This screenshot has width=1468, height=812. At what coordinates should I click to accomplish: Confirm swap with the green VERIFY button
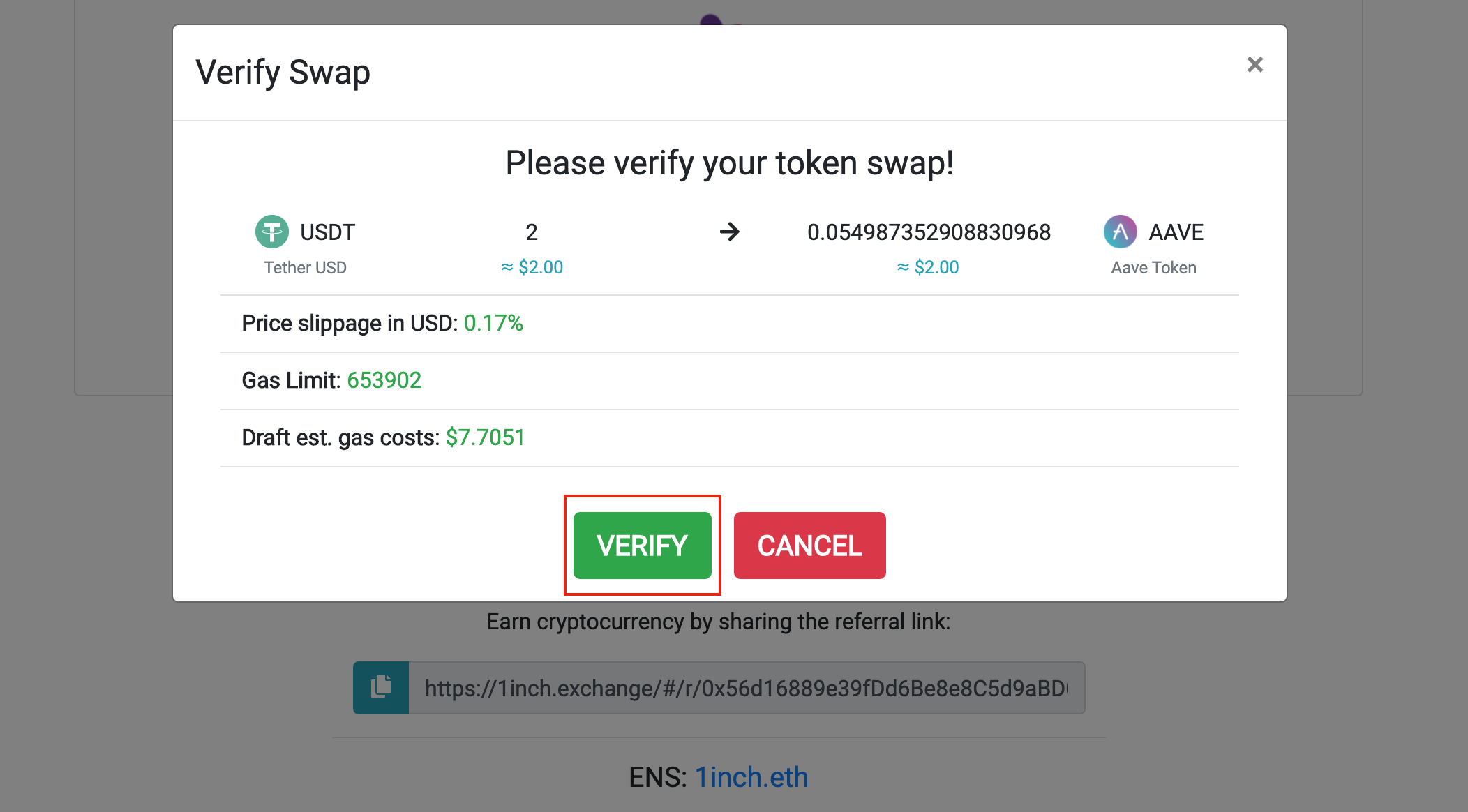coord(642,546)
